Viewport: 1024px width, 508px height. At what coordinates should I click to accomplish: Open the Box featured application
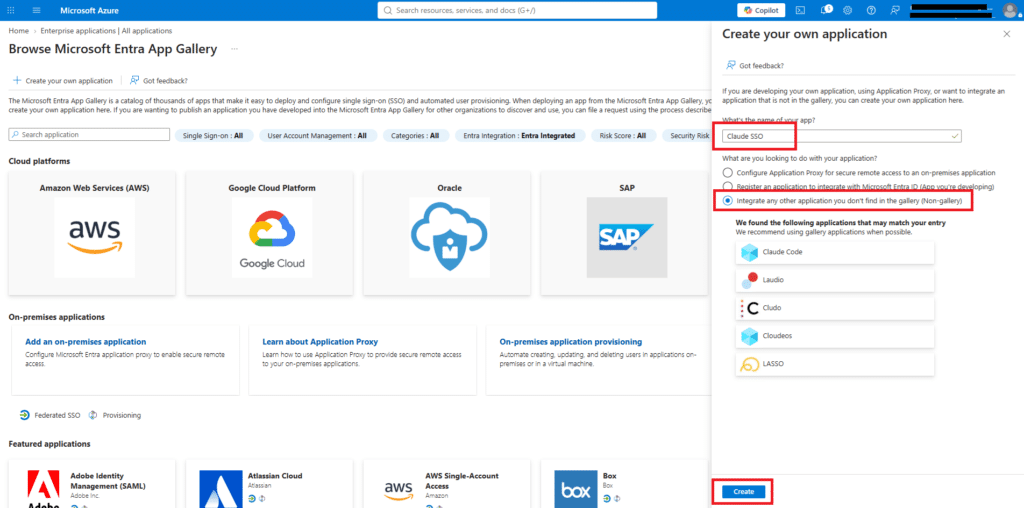pos(624,484)
